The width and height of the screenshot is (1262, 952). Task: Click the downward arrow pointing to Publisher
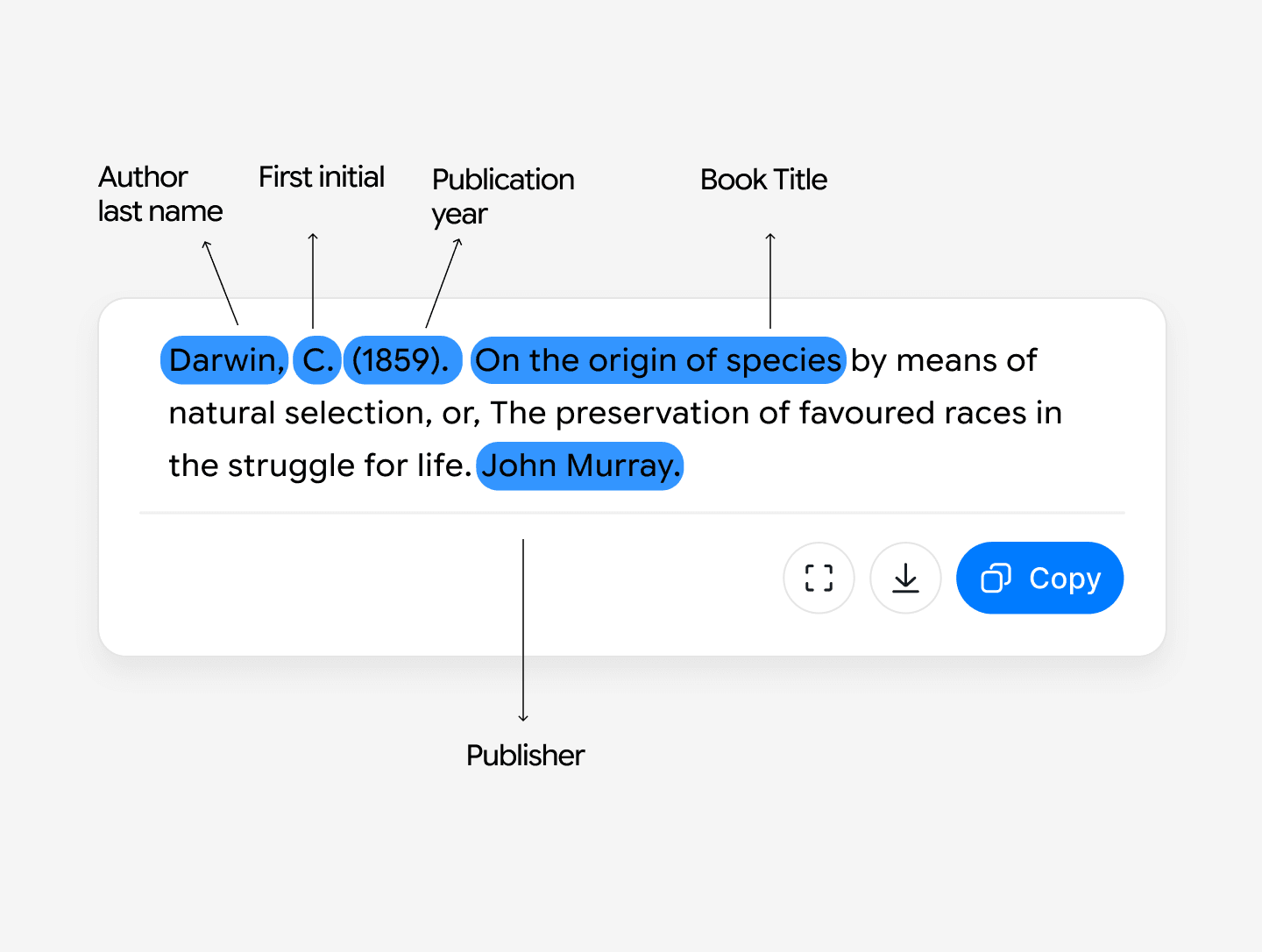point(523,629)
